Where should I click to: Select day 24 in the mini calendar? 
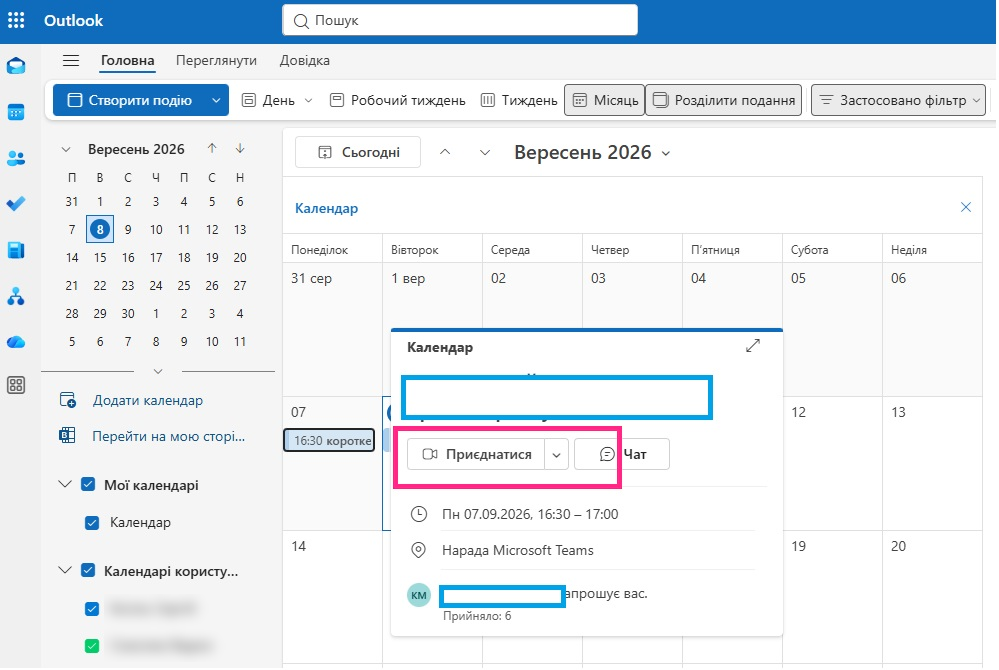click(x=156, y=285)
